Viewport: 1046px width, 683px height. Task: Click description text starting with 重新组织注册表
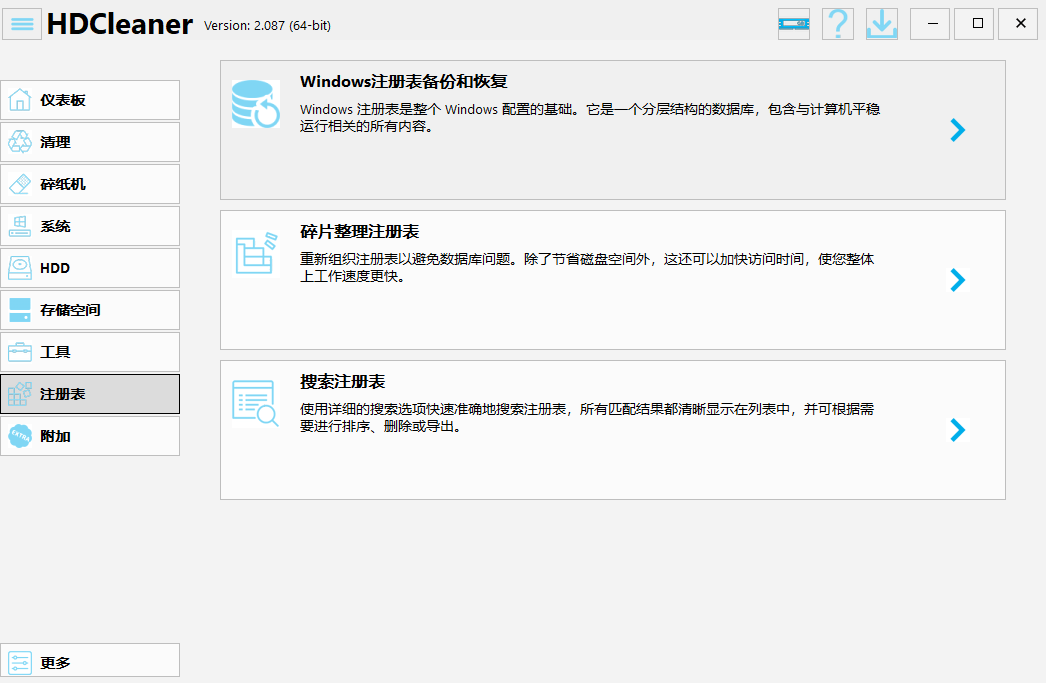(587, 267)
